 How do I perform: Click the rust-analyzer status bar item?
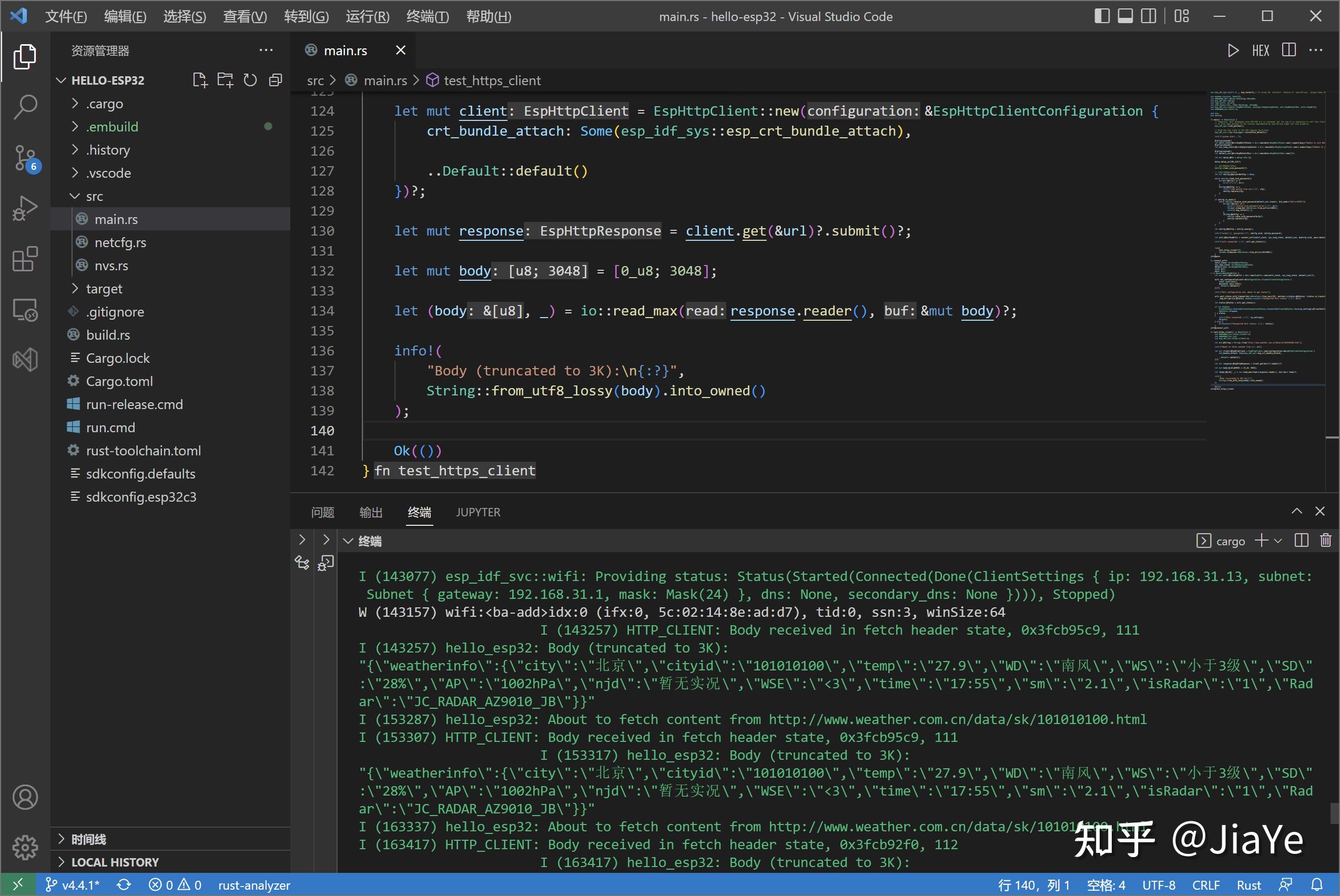[253, 884]
